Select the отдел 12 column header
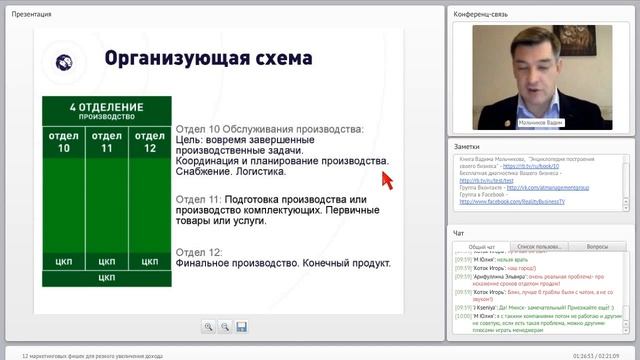This screenshot has height=360, width=640. (150, 142)
